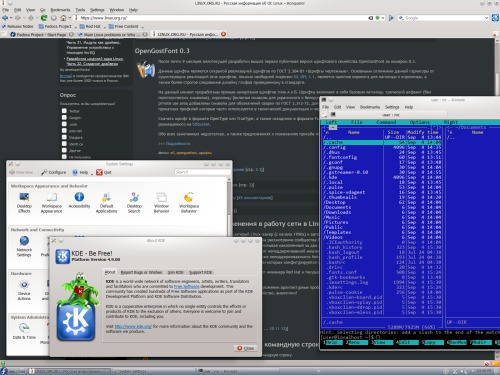Follow the www.kde.org link
This screenshot has height=375, width=500.
point(133,326)
